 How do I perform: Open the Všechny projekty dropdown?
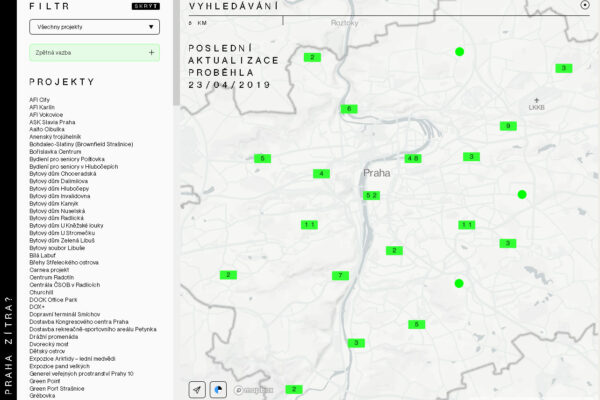click(94, 28)
